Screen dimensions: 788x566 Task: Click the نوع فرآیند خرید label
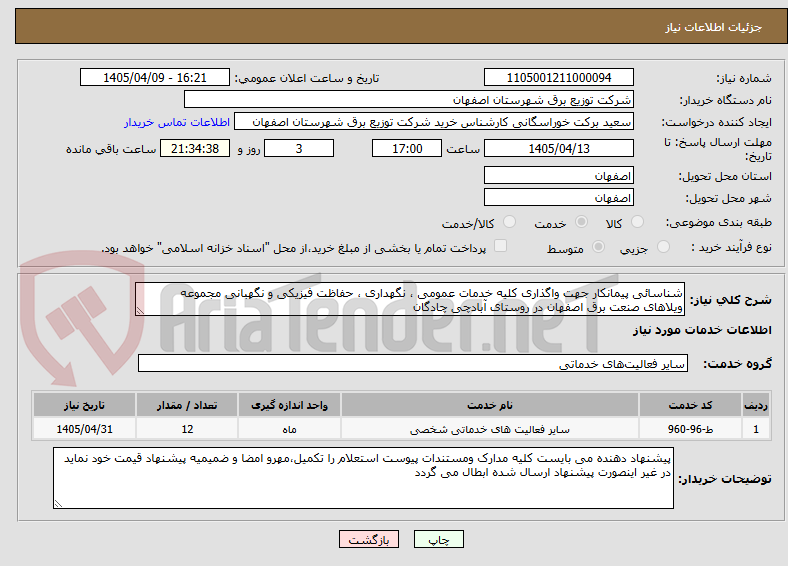tap(731, 247)
